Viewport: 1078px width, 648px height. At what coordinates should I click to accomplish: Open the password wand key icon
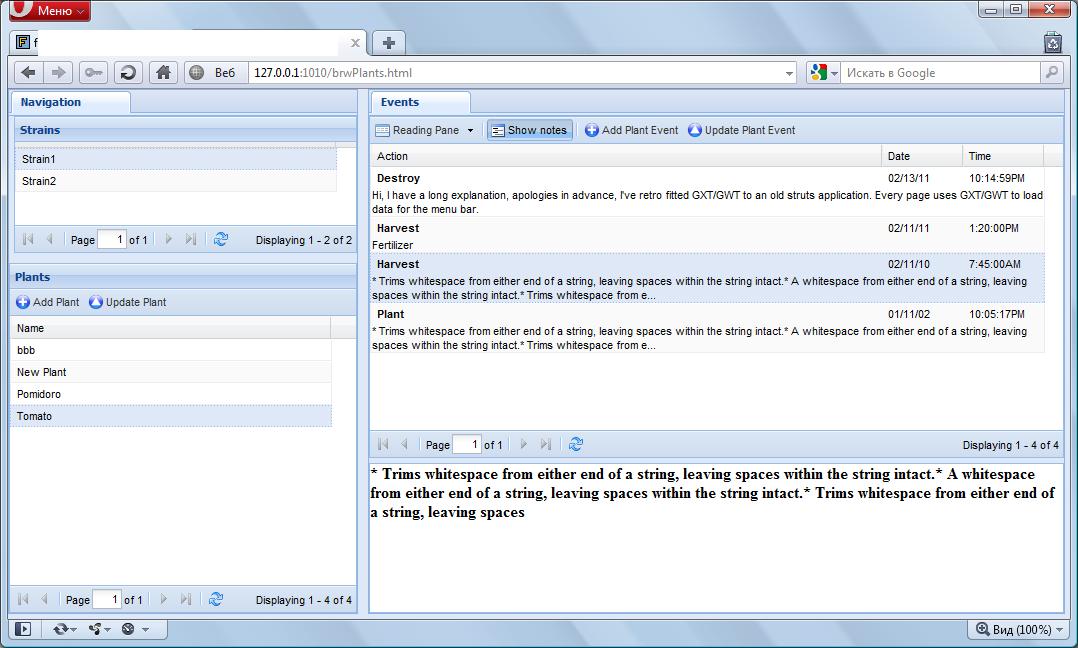pyautogui.click(x=93, y=72)
